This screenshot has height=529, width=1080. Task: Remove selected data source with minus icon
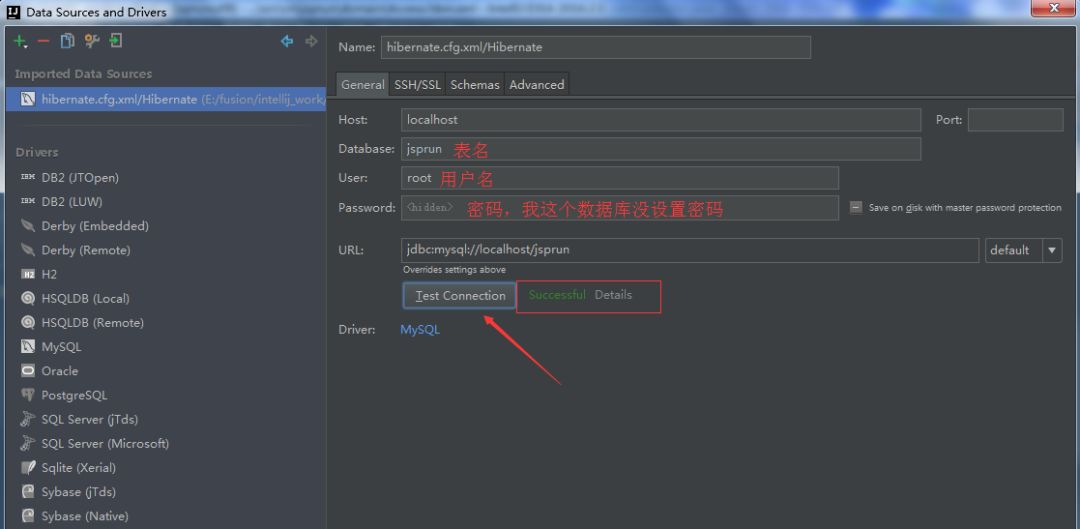(43, 41)
